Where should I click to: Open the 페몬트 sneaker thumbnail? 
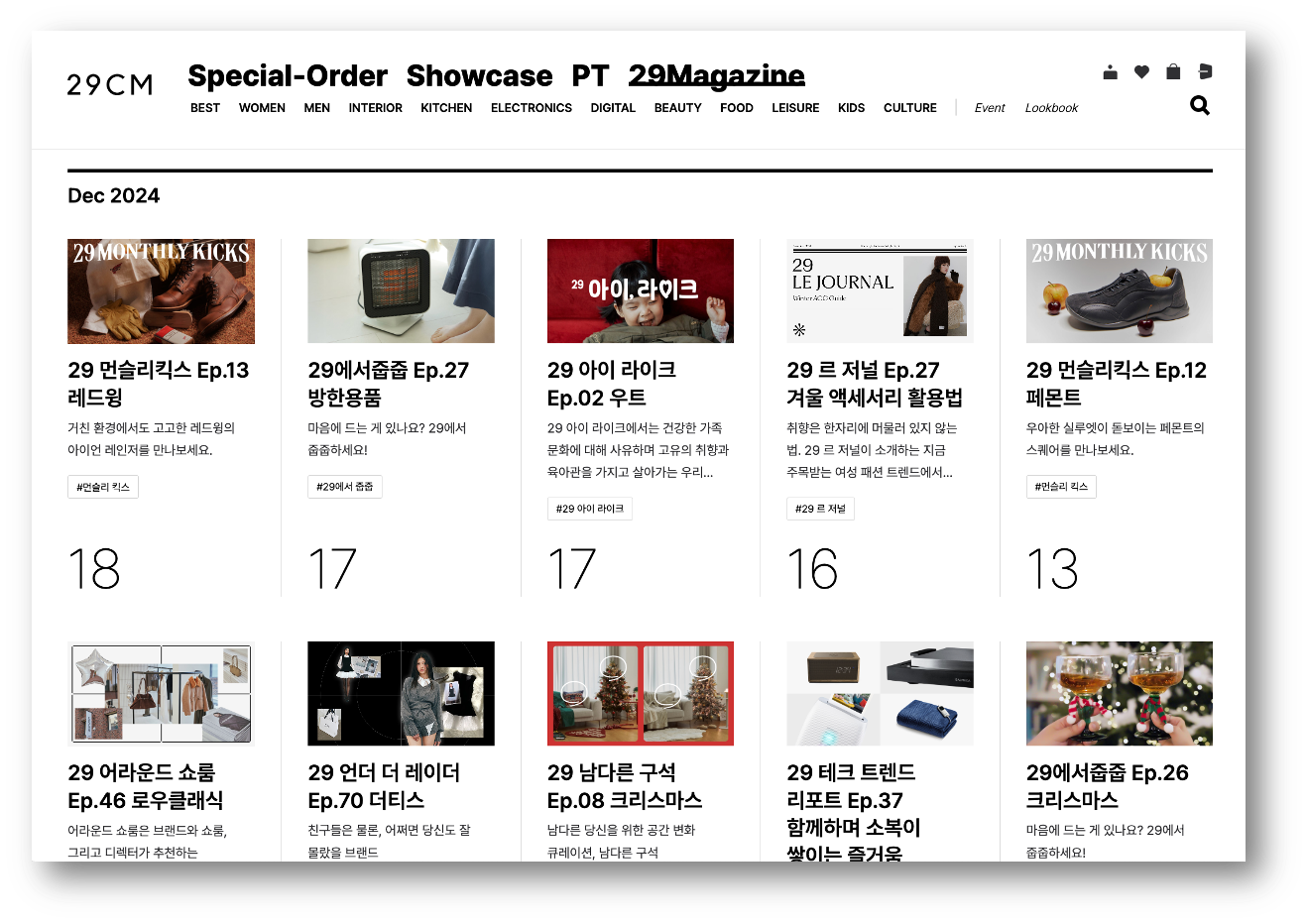[1120, 290]
